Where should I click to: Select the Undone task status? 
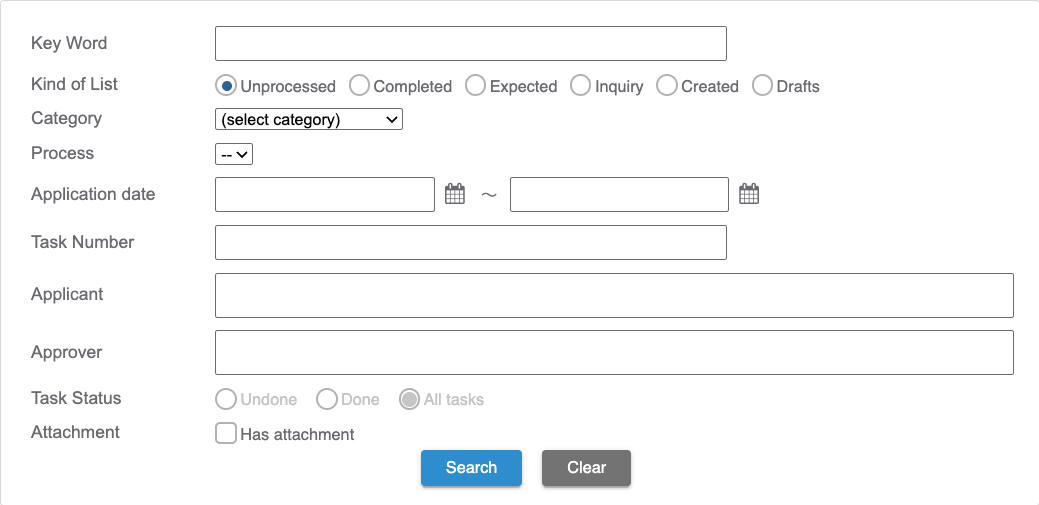click(x=226, y=400)
